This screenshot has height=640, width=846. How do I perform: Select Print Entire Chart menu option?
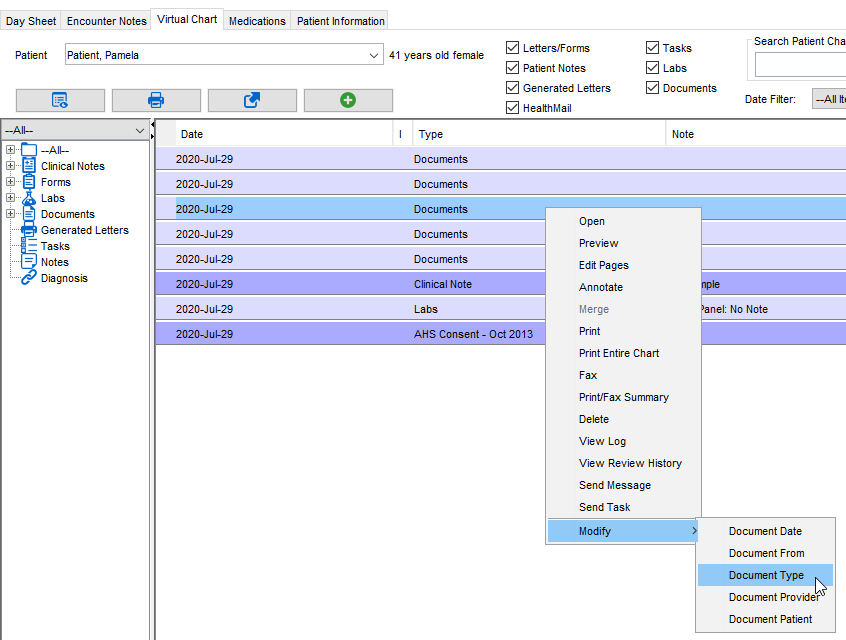coord(618,353)
